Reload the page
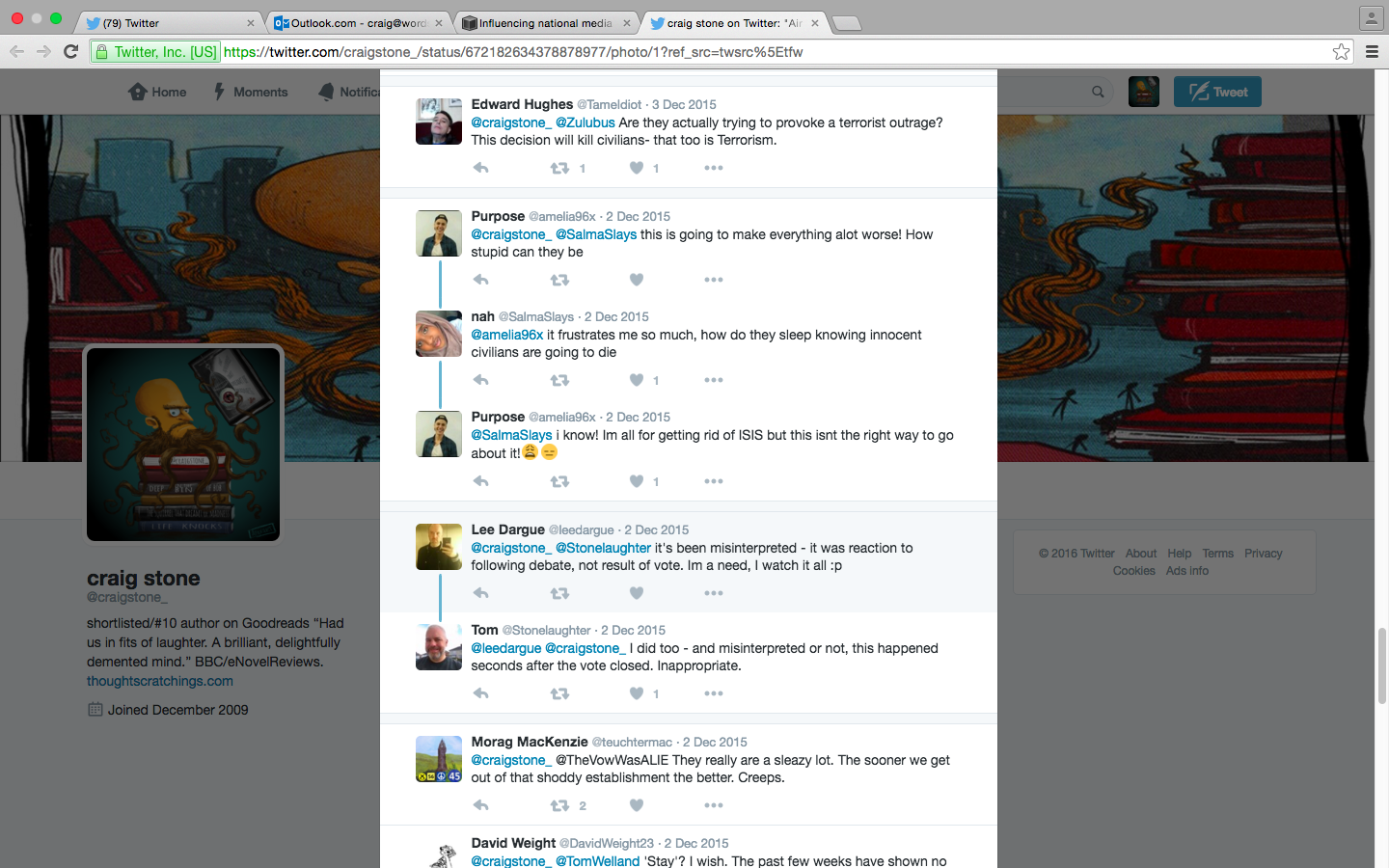This screenshot has height=868, width=1389. click(70, 52)
